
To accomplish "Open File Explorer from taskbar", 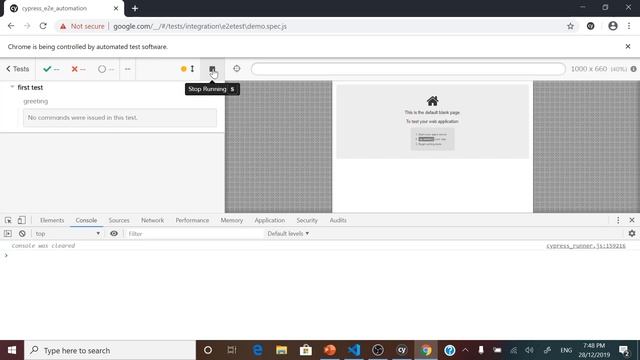I will coord(281,350).
